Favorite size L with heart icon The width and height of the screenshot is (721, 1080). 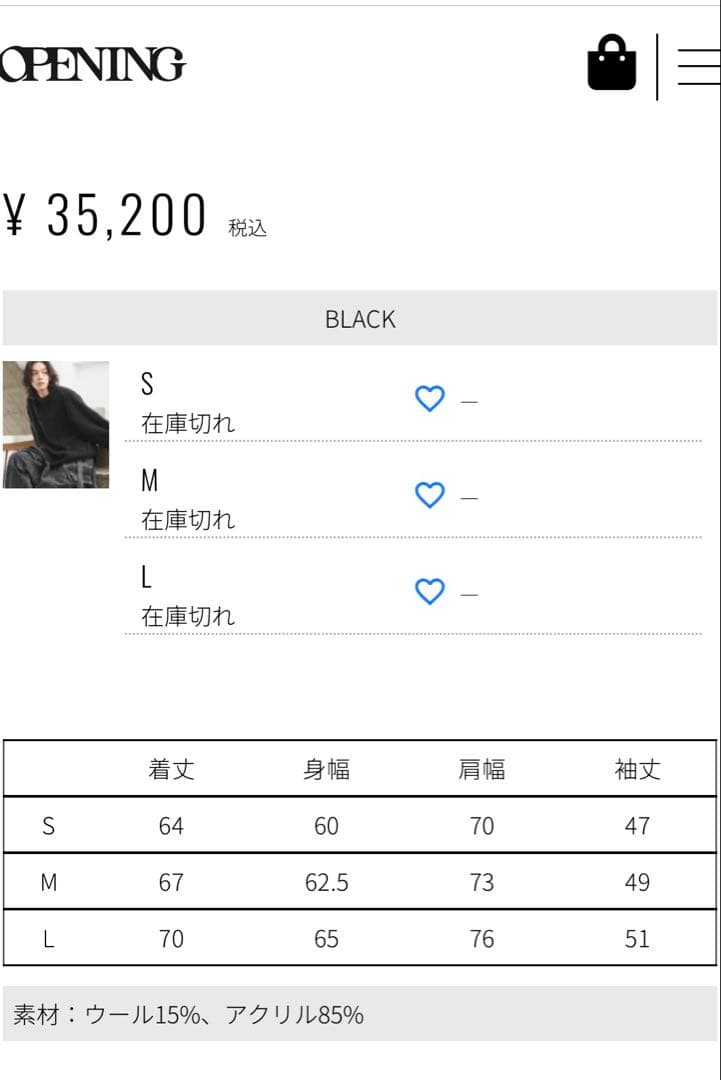tap(429, 592)
